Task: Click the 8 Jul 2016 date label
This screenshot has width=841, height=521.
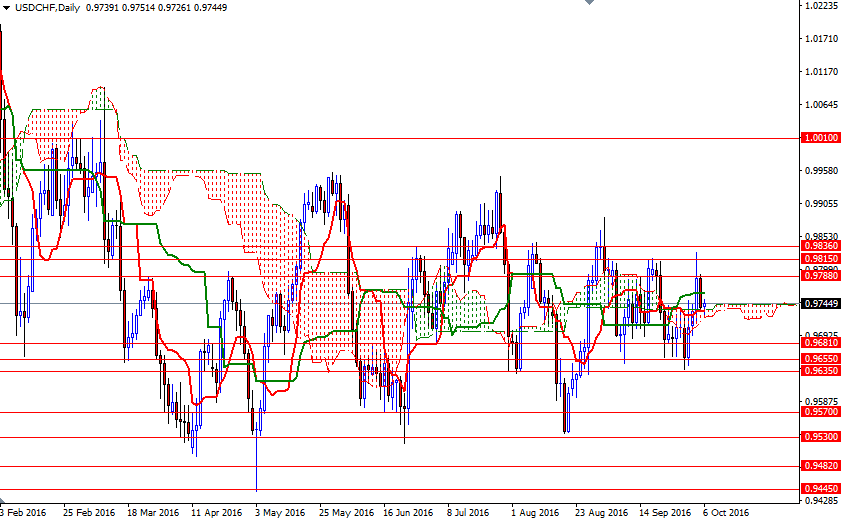Action: [468, 512]
